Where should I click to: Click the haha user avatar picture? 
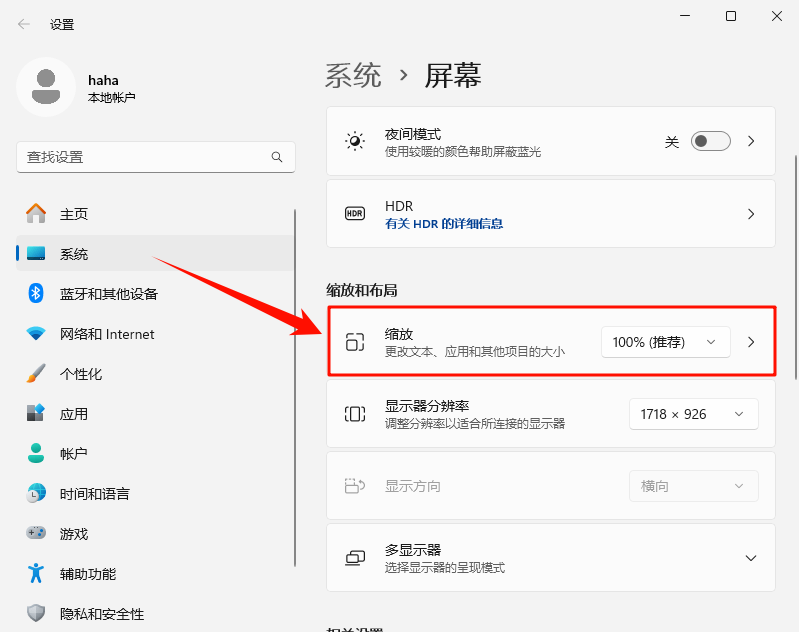(x=46, y=87)
